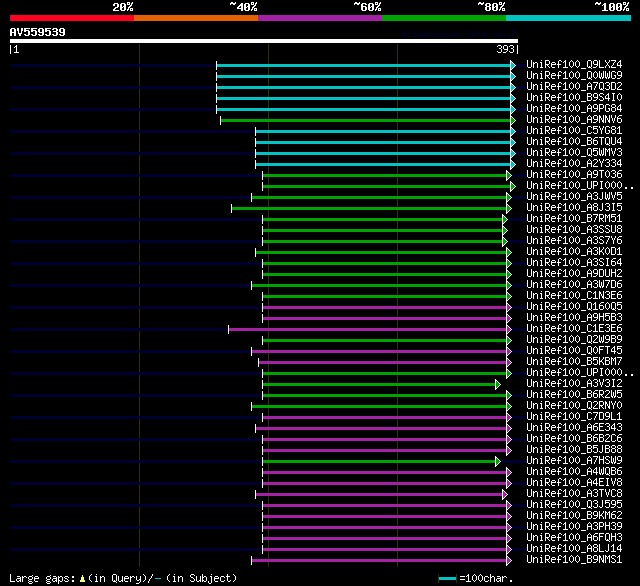The image size is (640, 586).
Task: Click the UniRef100_A3SI64 label
Action: click(x=574, y=263)
